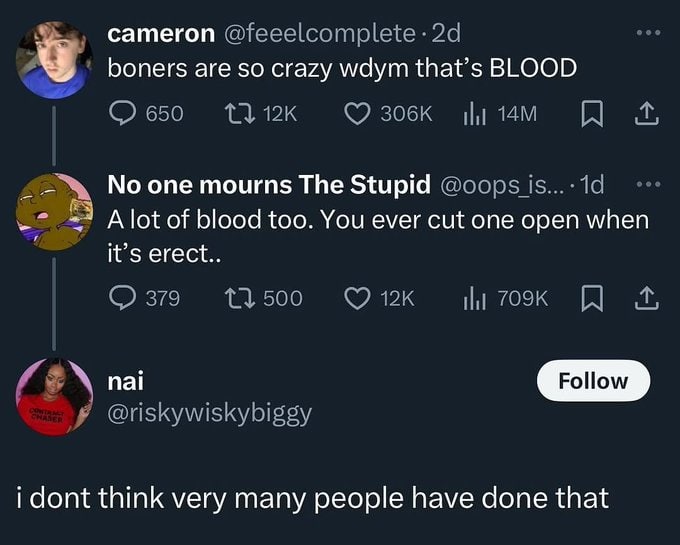
Task: View analytics for cameron's 14M-view tweet
Action: click(x=473, y=113)
